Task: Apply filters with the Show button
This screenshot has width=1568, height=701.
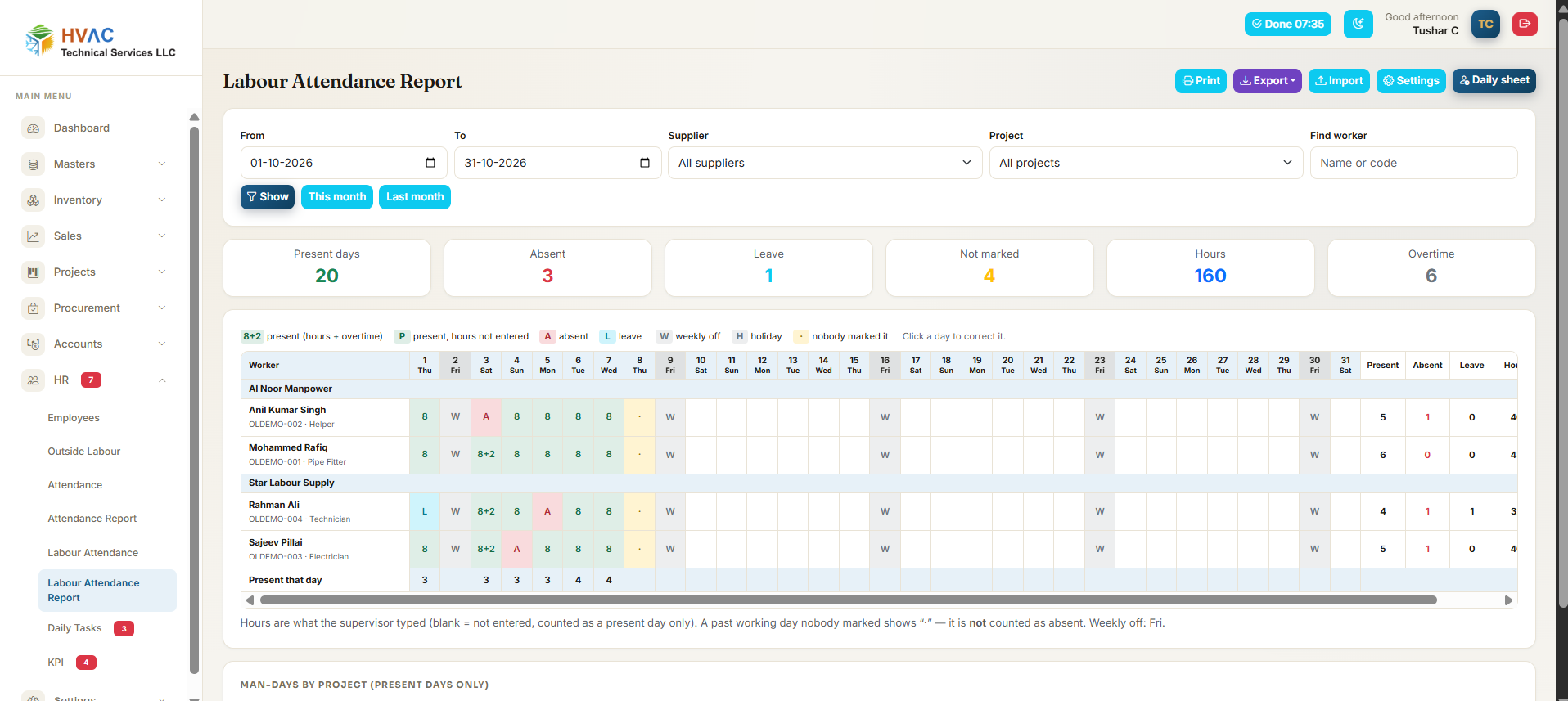Action: coord(268,197)
